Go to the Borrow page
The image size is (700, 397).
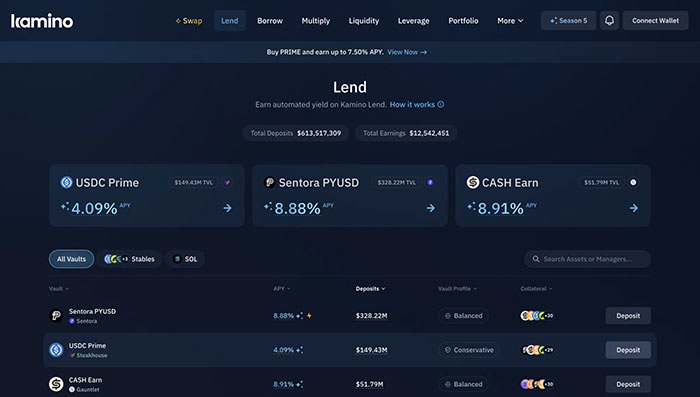(270, 21)
